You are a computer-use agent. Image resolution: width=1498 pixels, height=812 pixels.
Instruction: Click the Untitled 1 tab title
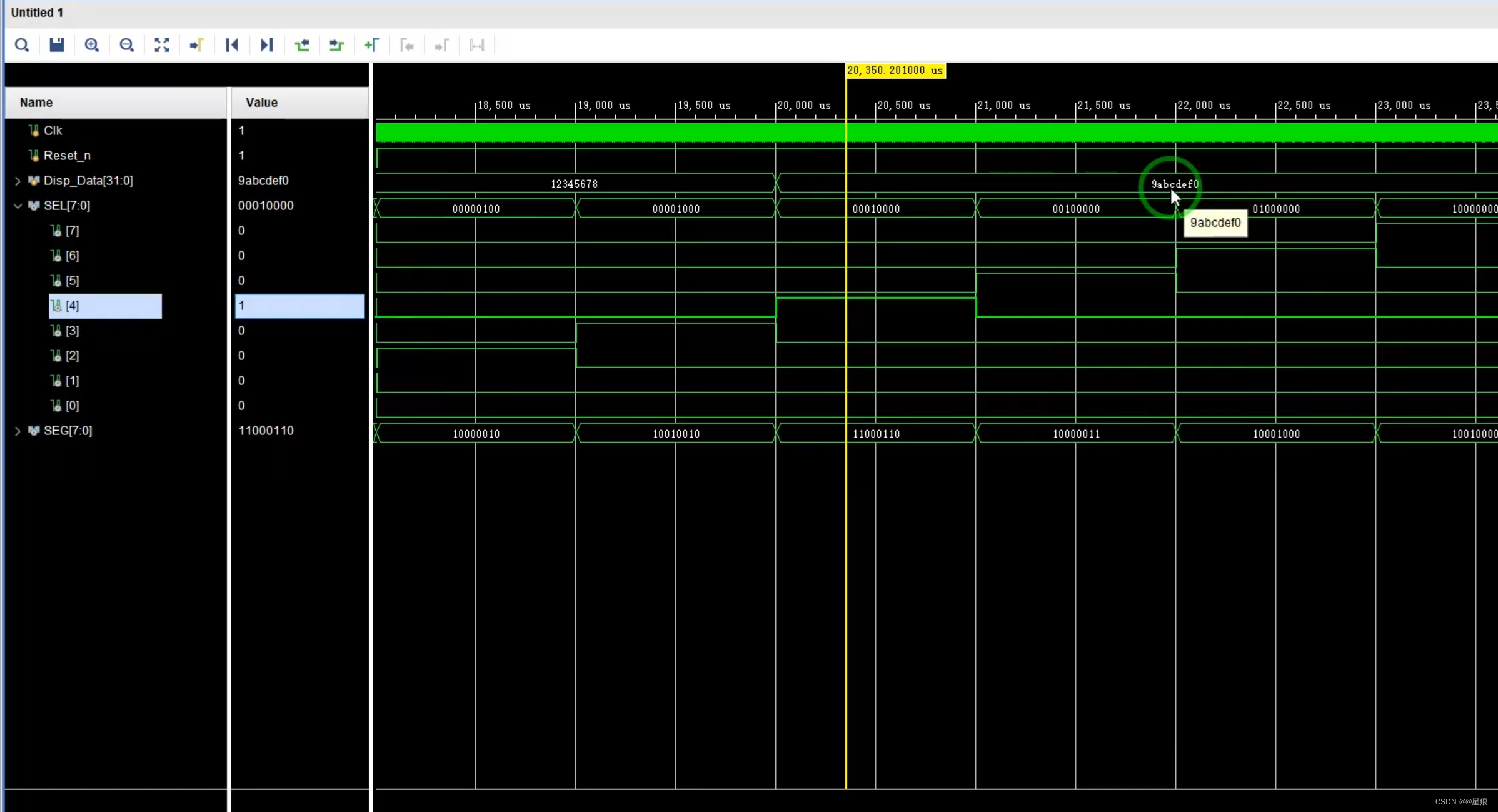(37, 13)
